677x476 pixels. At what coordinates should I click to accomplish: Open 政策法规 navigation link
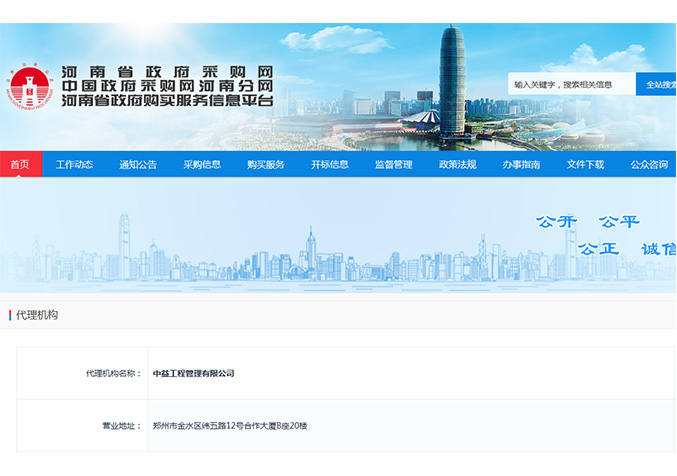click(x=458, y=164)
